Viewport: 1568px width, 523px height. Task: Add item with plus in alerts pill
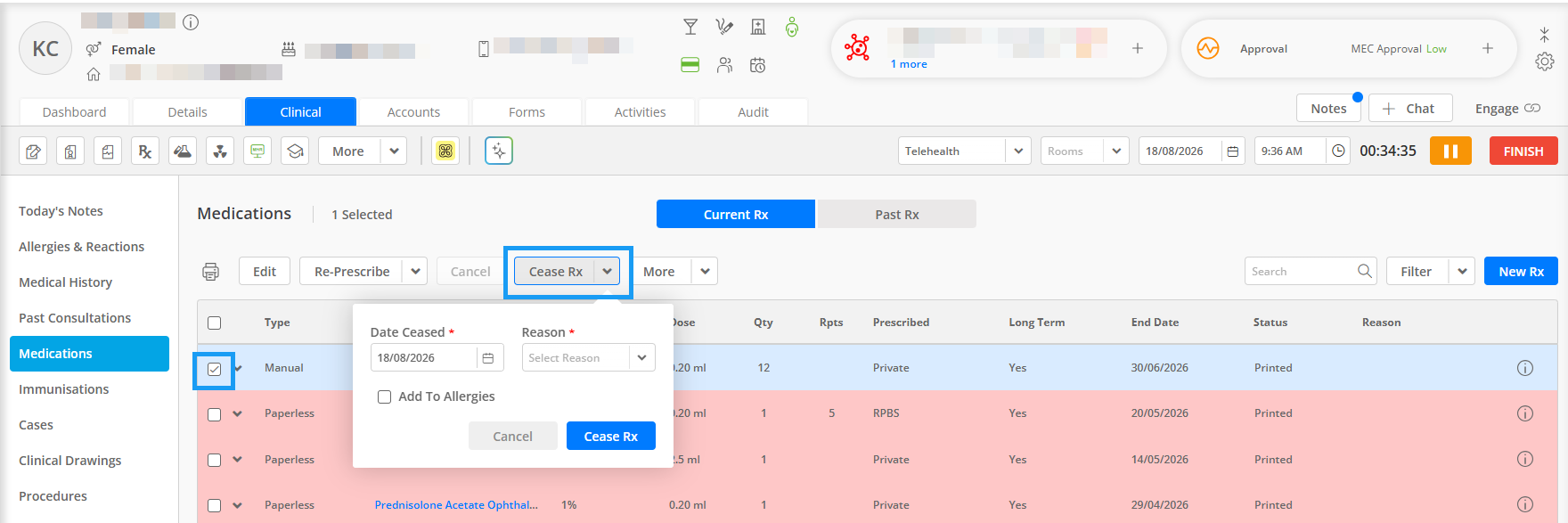pyautogui.click(x=1138, y=48)
